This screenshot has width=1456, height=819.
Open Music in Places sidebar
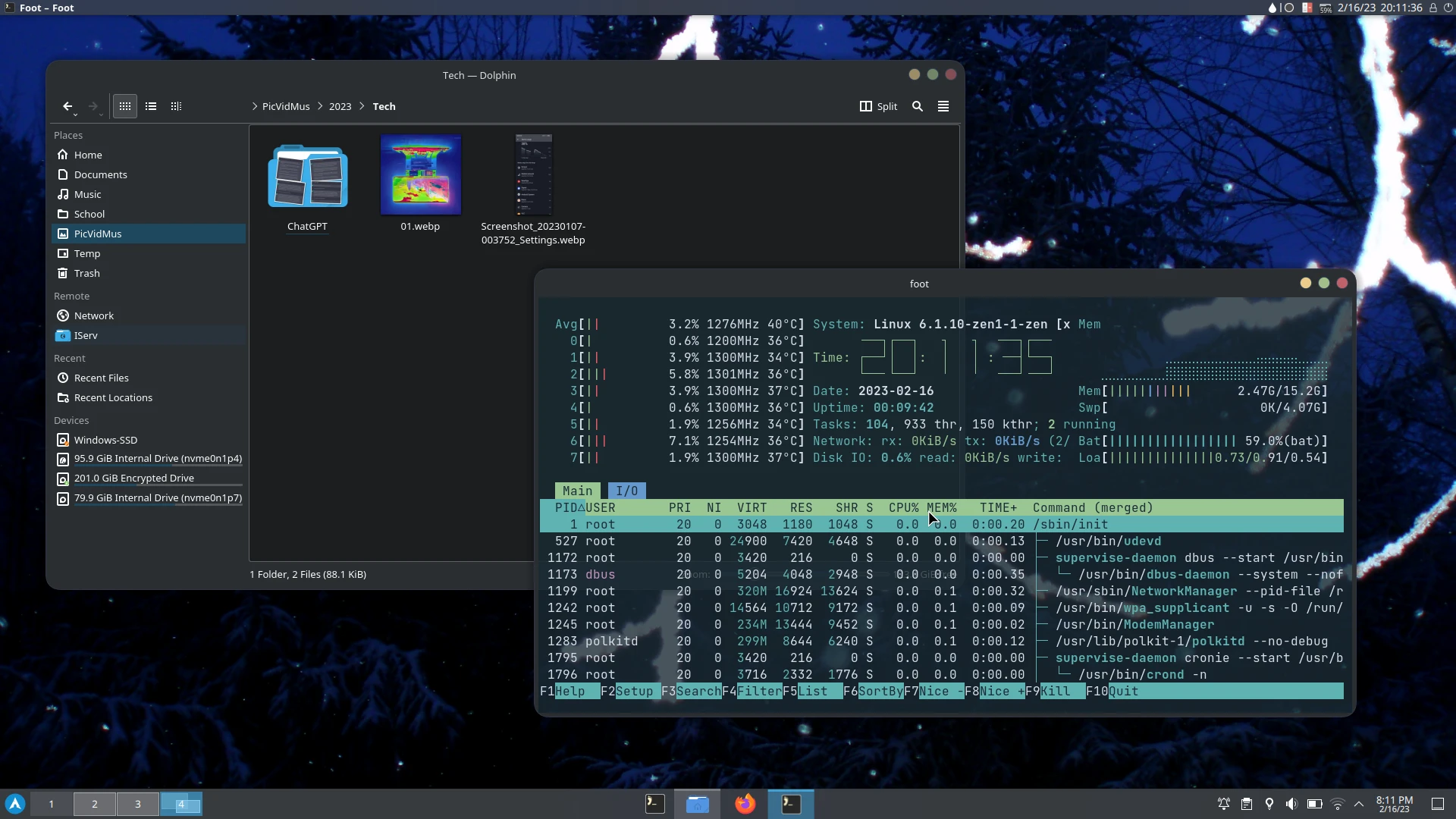pos(149,194)
